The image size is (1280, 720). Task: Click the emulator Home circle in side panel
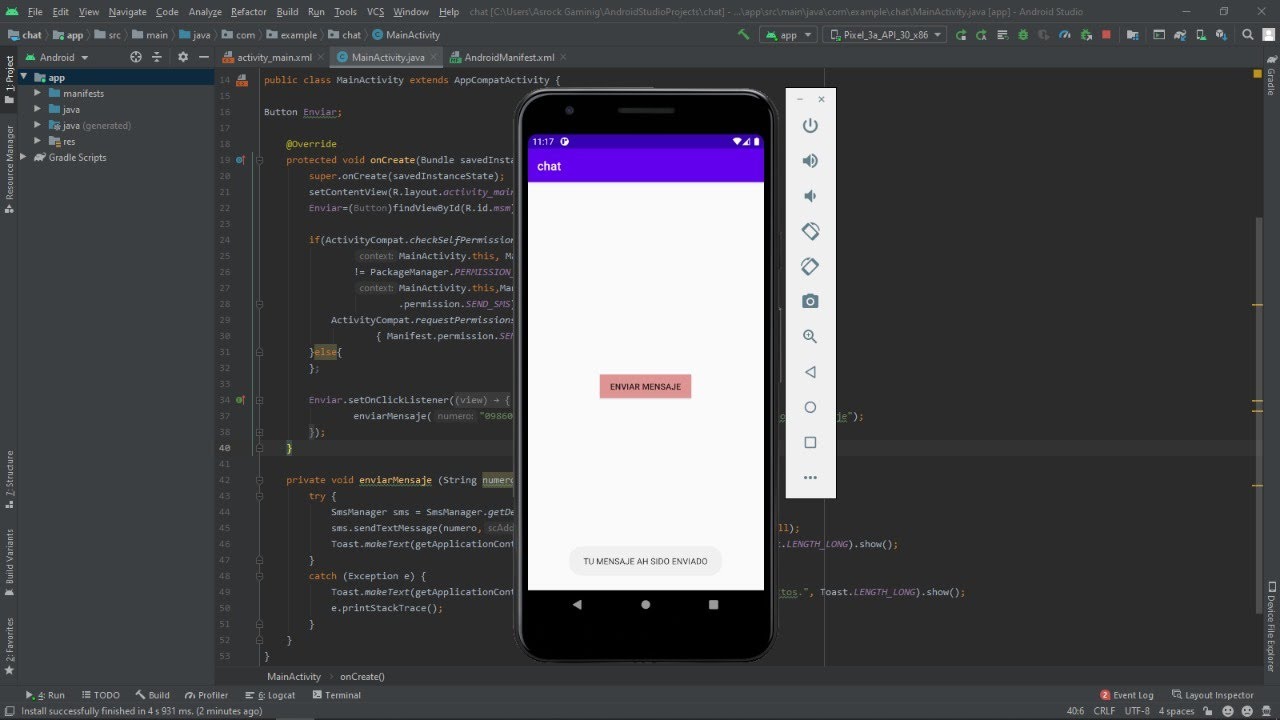810,407
